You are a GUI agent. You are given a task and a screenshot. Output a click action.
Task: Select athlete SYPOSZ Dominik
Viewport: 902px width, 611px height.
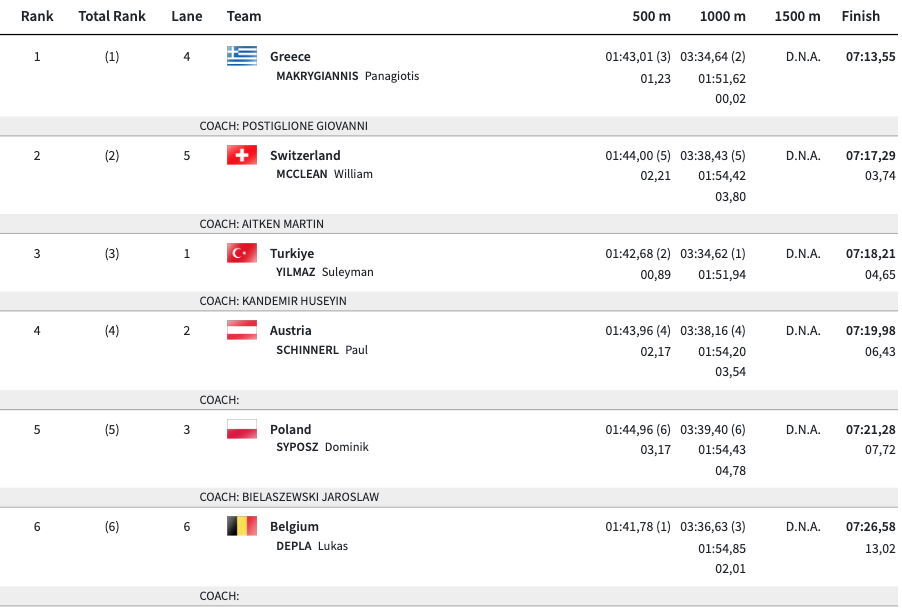point(322,447)
